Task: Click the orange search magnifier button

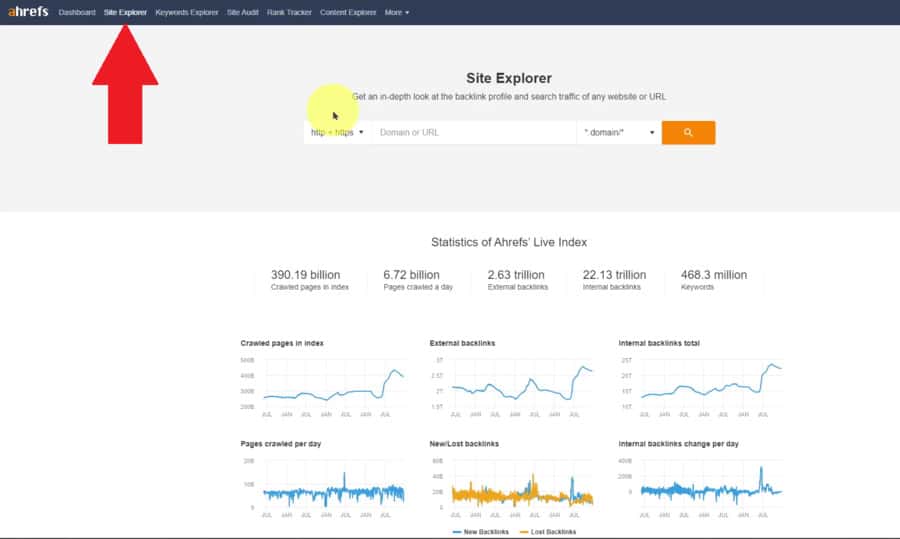Action: point(688,133)
